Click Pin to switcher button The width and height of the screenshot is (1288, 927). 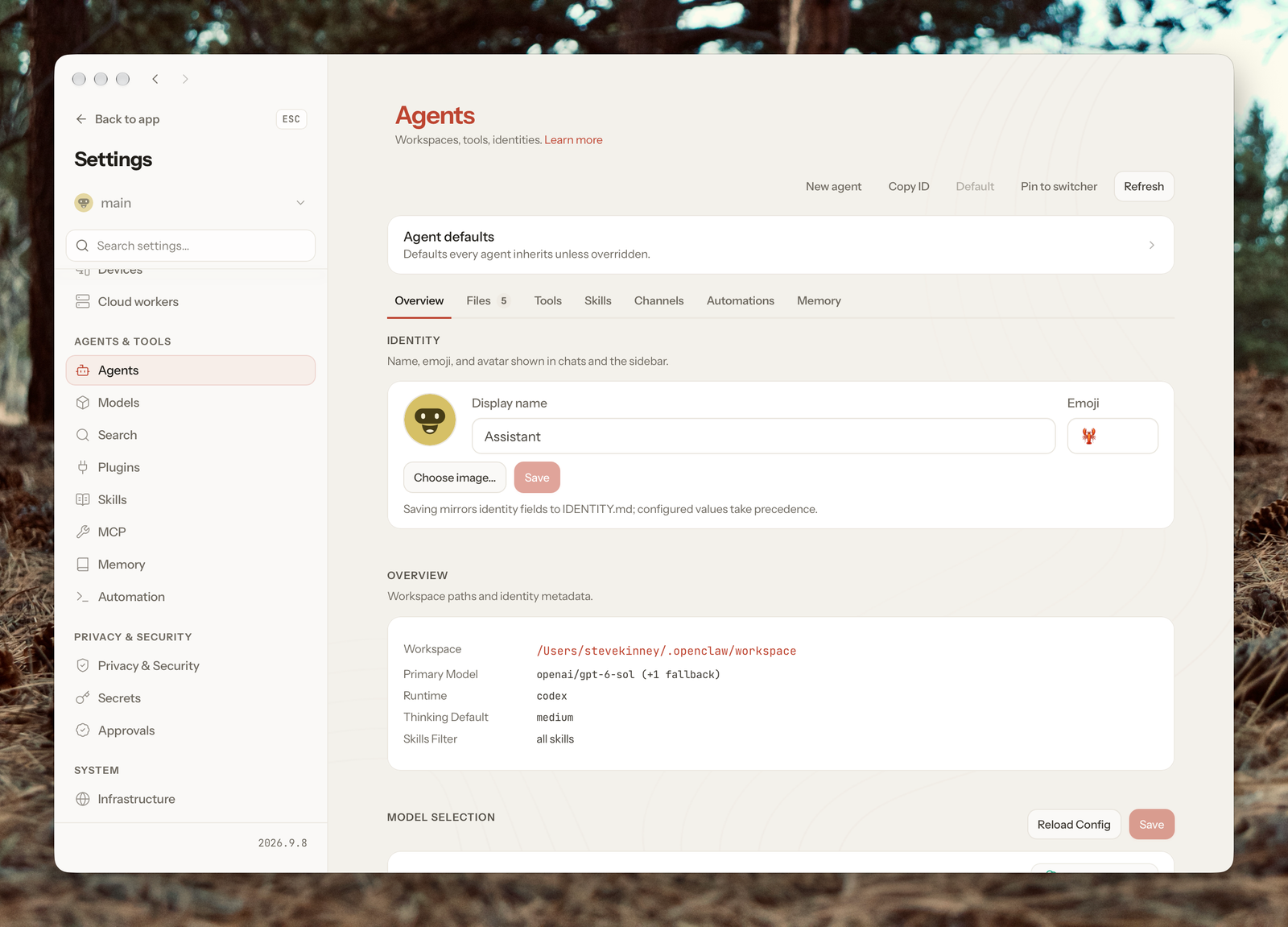[1059, 186]
